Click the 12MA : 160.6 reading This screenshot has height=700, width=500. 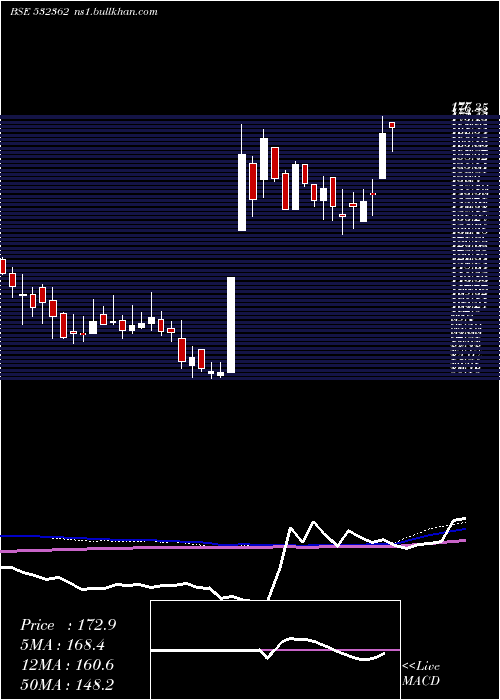(x=67, y=665)
